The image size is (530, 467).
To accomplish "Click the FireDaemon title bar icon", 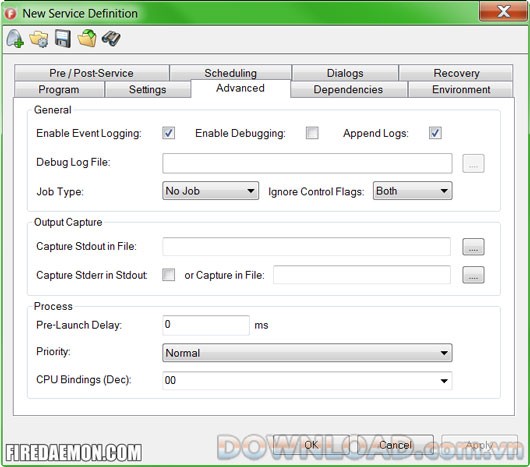I will [x=11, y=14].
